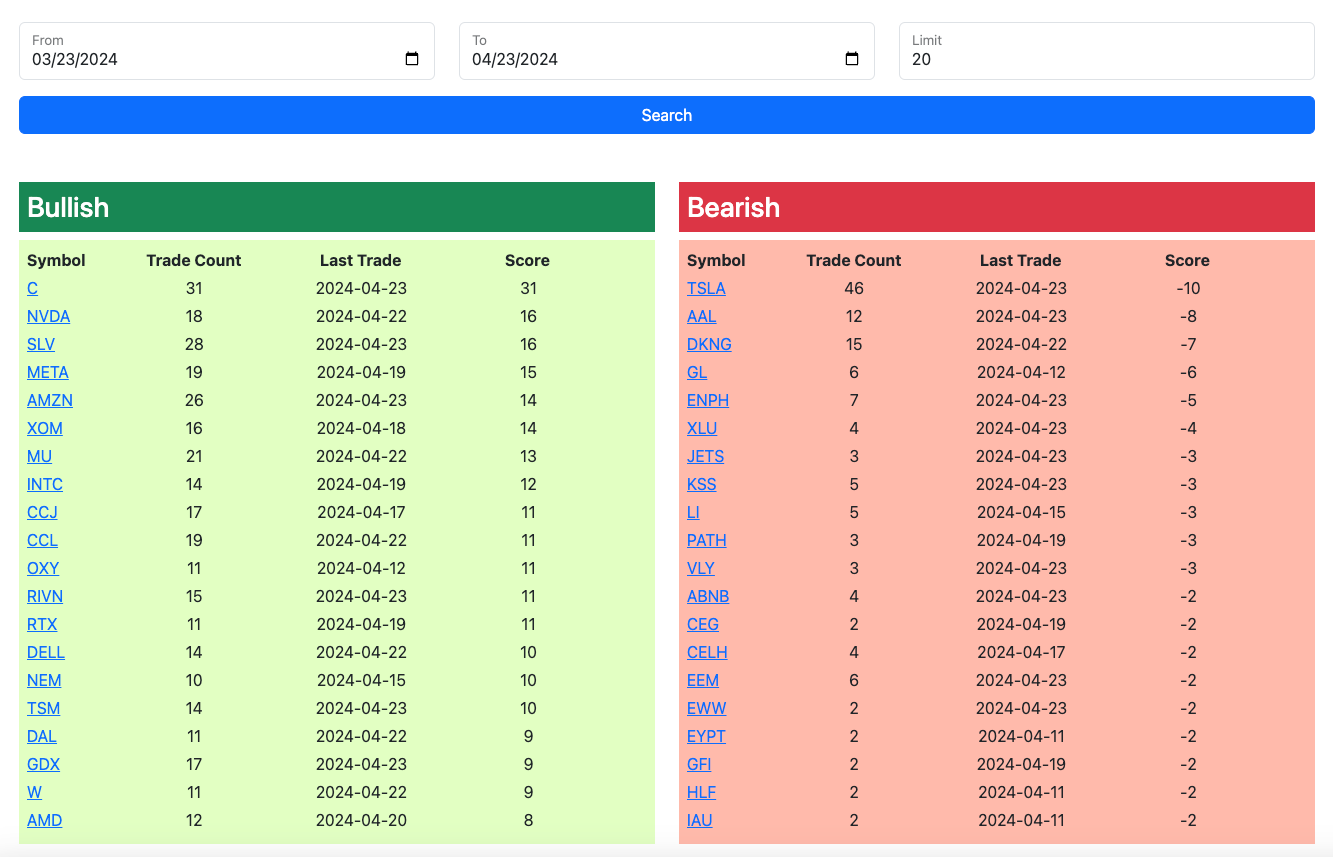Image resolution: width=1333 pixels, height=857 pixels.
Task: Open the DELL symbol link
Action: click(46, 652)
